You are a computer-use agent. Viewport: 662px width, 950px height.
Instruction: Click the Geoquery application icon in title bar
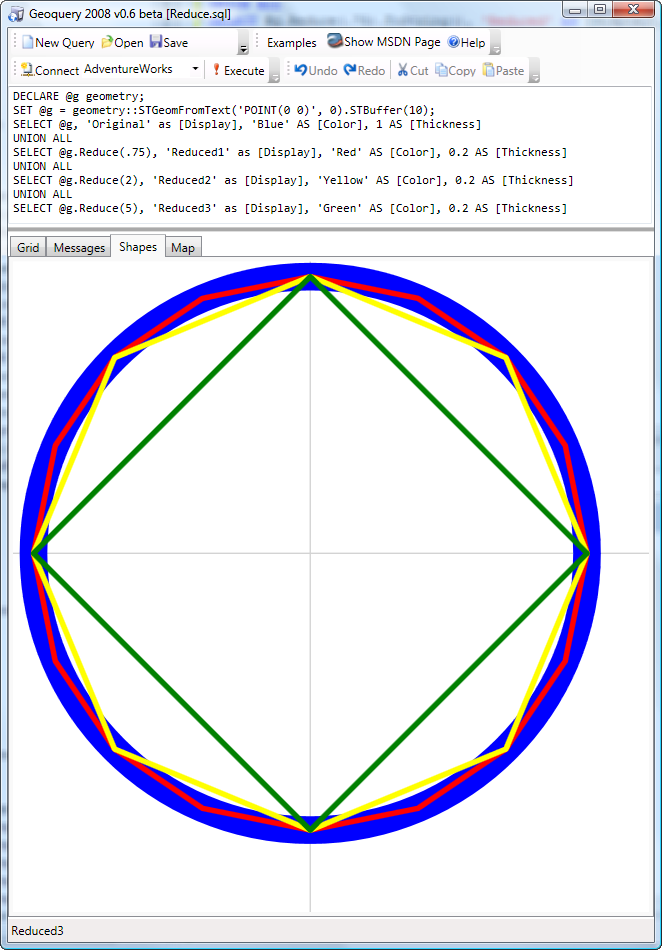16,13
